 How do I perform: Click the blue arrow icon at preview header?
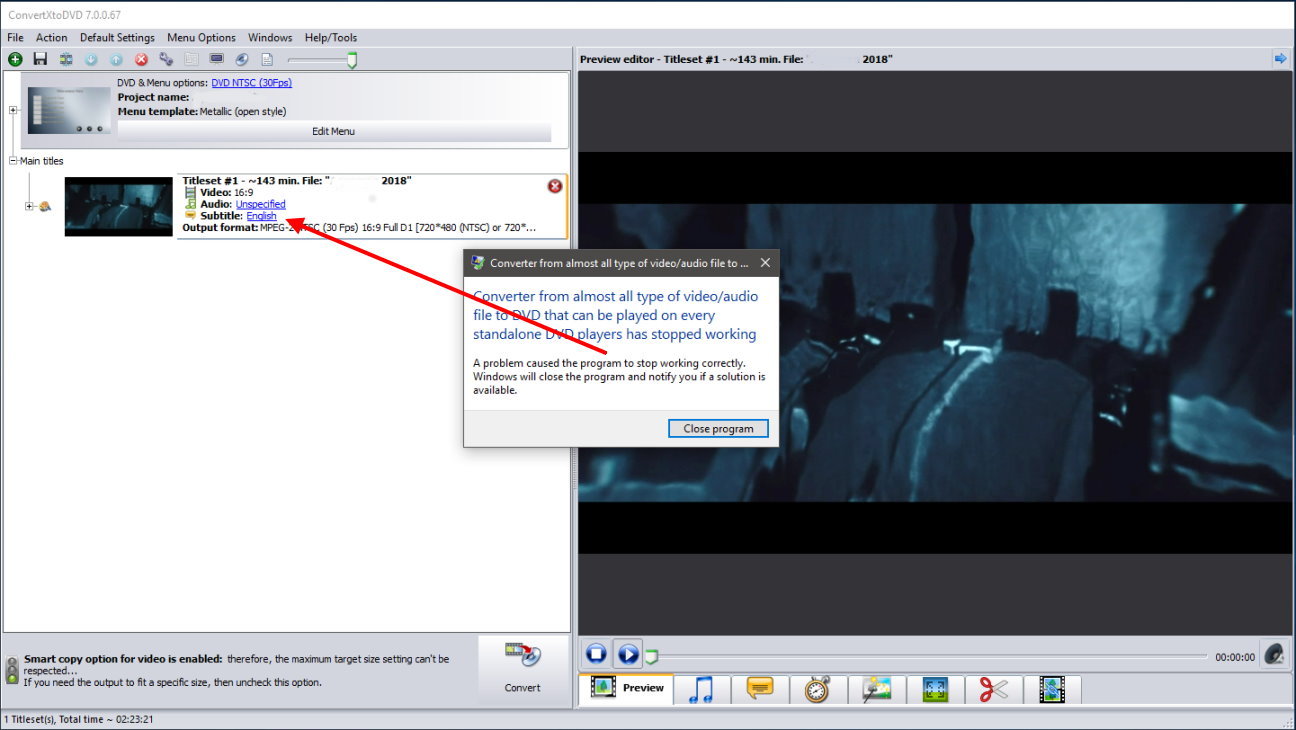[1280, 59]
